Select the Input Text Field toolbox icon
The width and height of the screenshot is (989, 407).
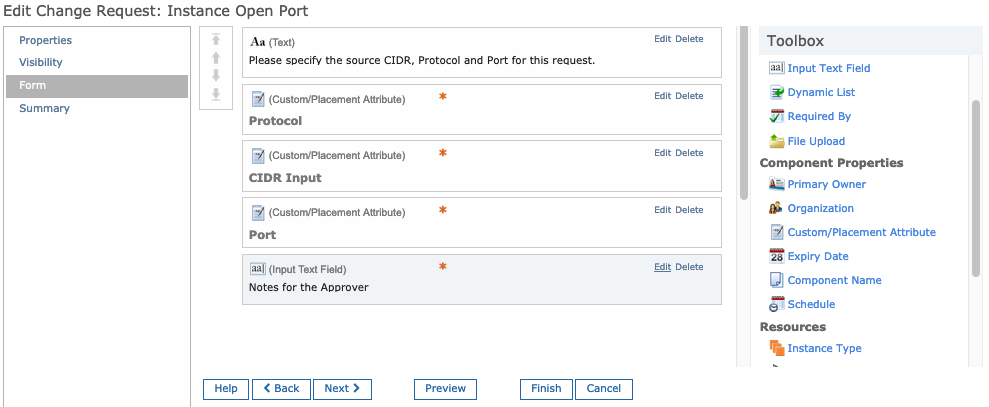pyautogui.click(x=776, y=68)
